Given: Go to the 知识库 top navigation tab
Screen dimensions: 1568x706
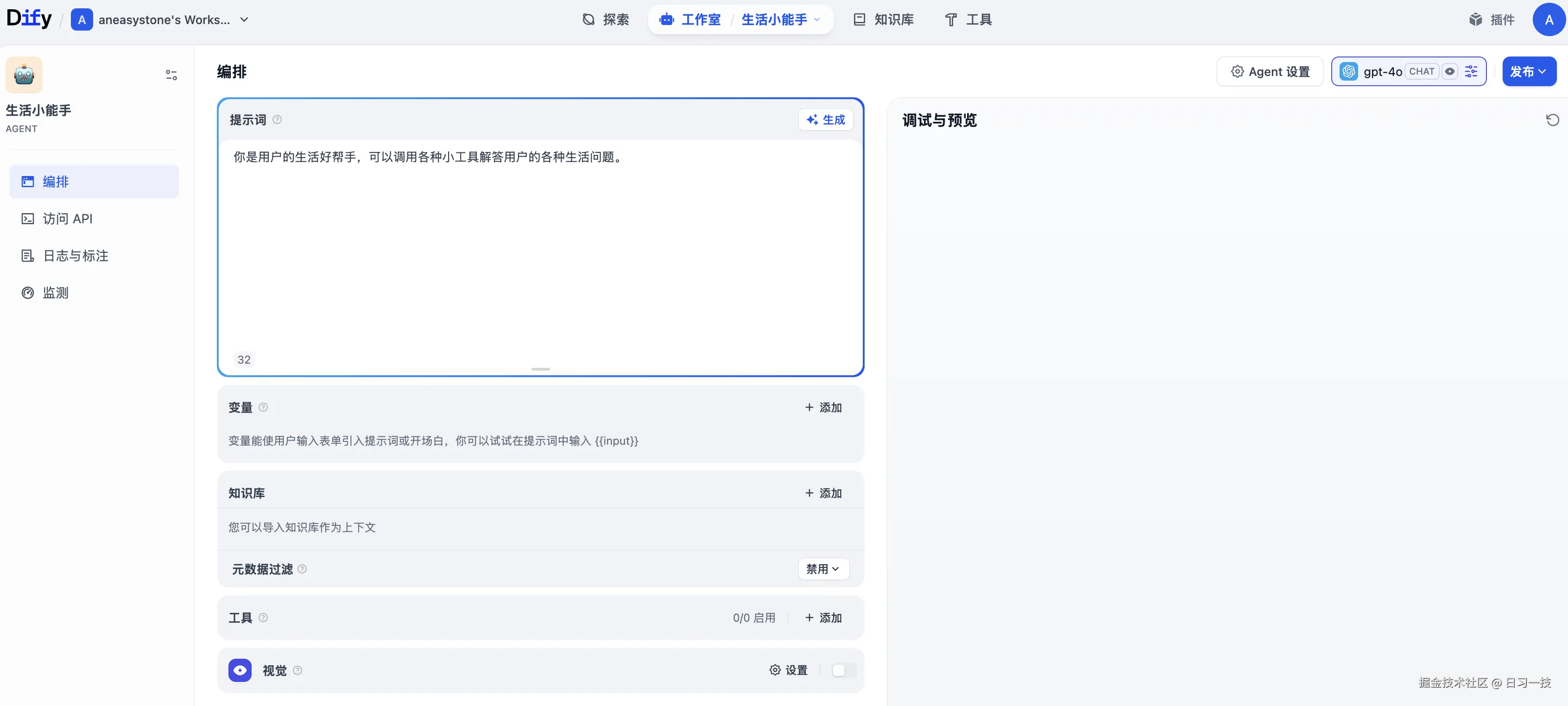Looking at the screenshot, I should [883, 19].
